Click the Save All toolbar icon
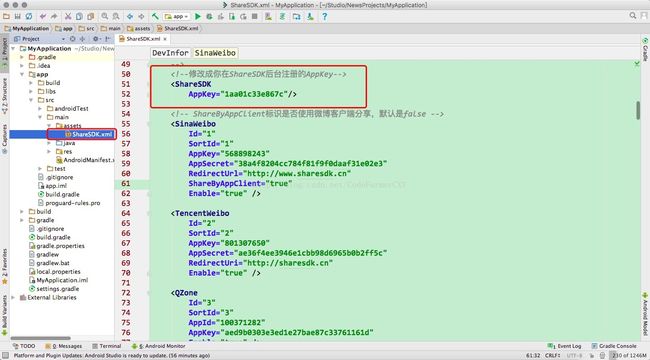The image size is (650, 360). [17, 17]
